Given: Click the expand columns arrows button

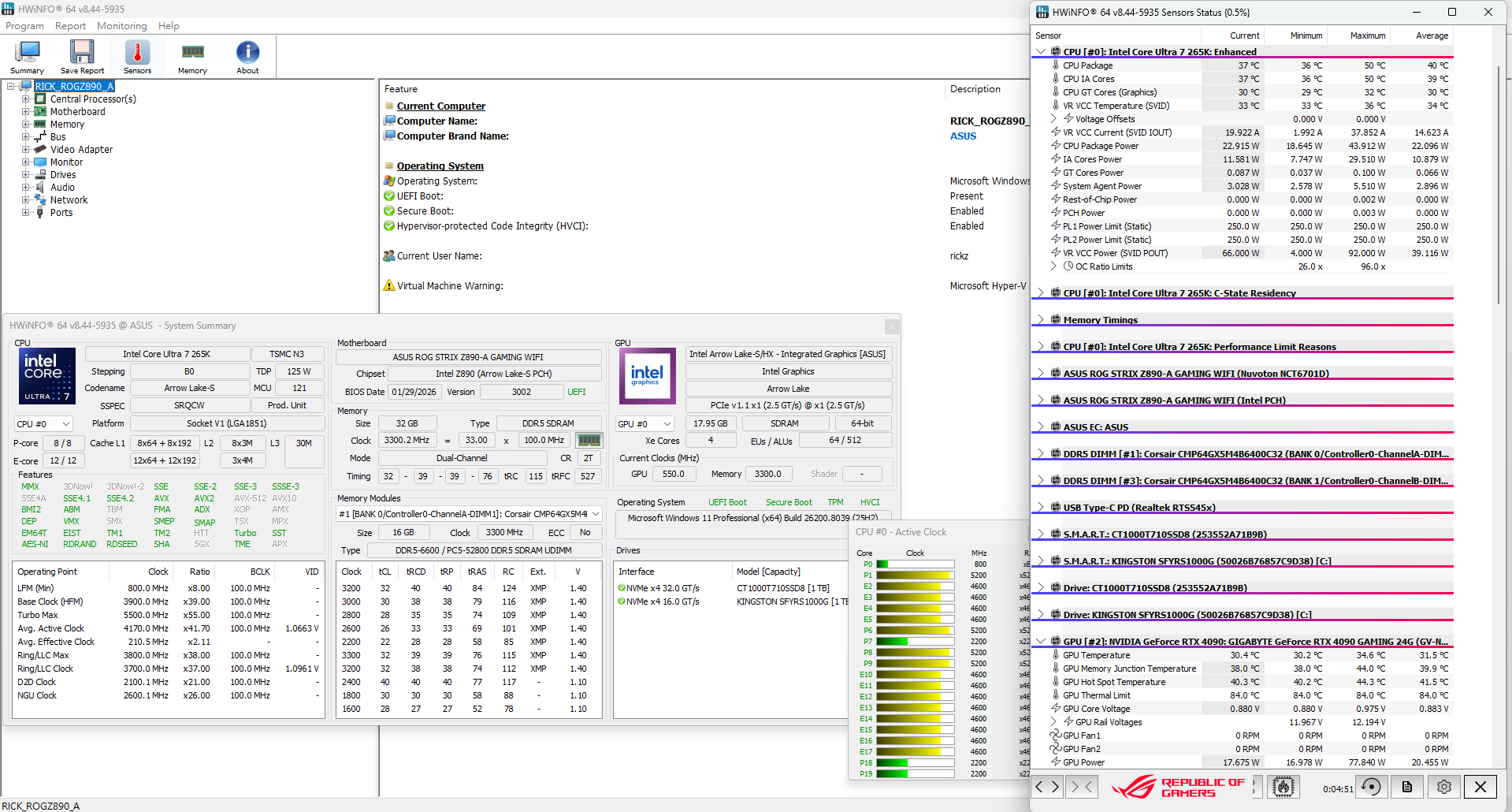Looking at the screenshot, I should [x=1047, y=787].
